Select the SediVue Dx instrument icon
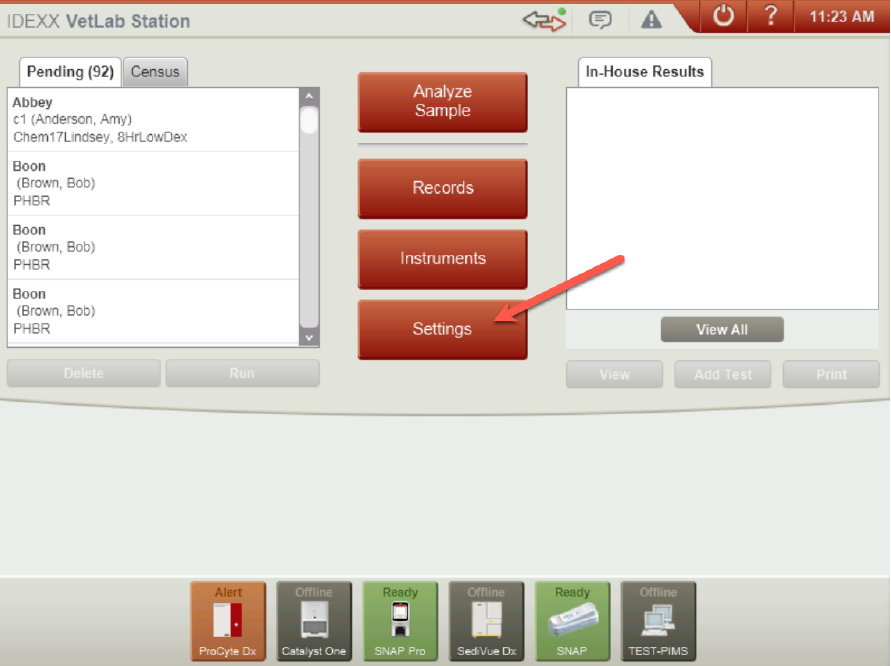Viewport: 891px width, 666px height. 486,621
